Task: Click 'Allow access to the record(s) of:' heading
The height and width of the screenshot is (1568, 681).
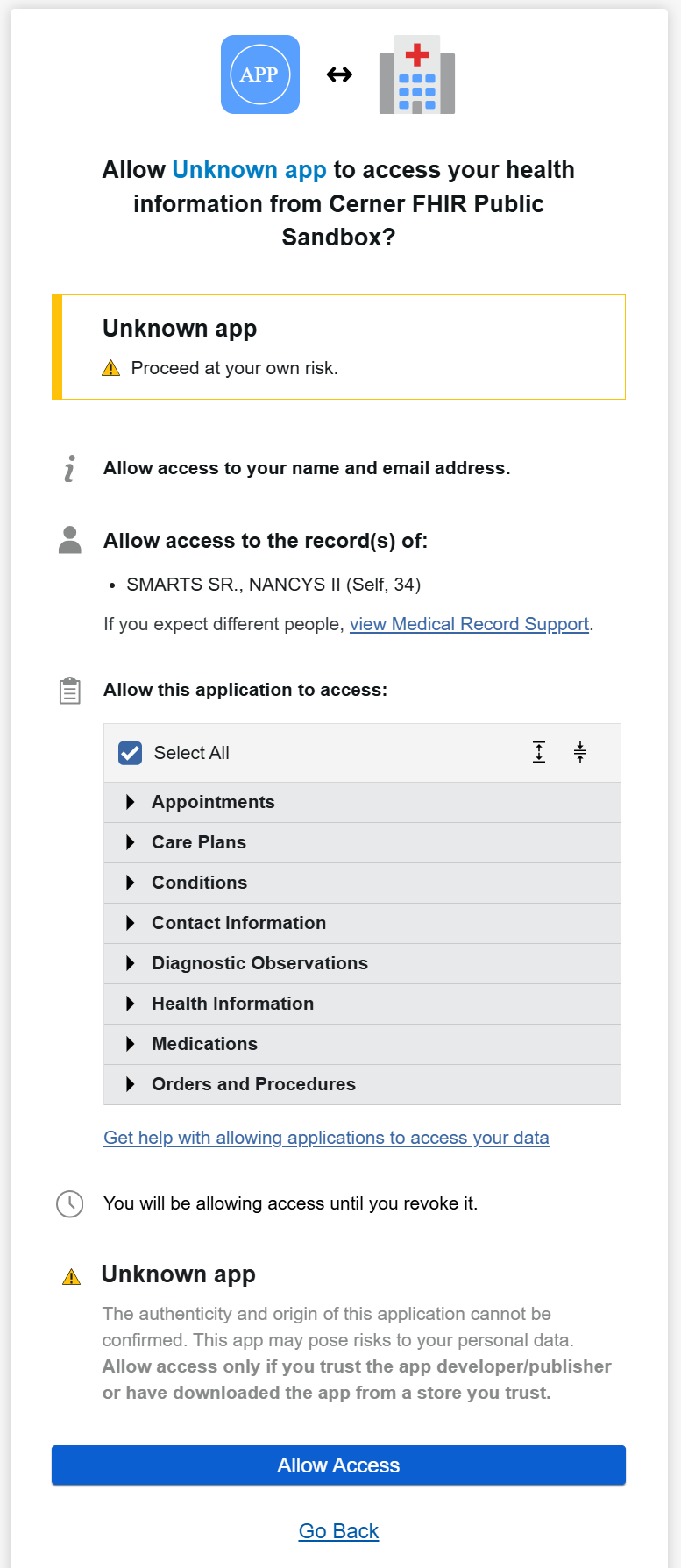Action: (266, 541)
